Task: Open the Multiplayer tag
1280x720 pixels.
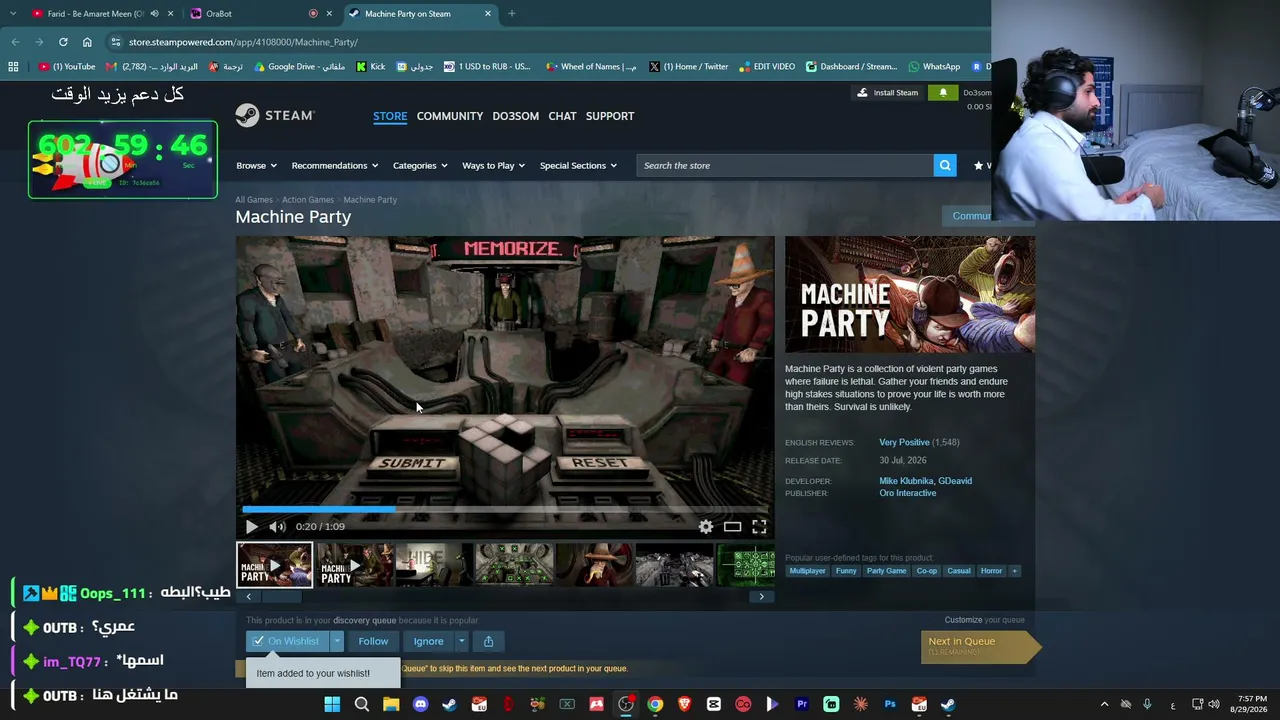Action: (807, 571)
